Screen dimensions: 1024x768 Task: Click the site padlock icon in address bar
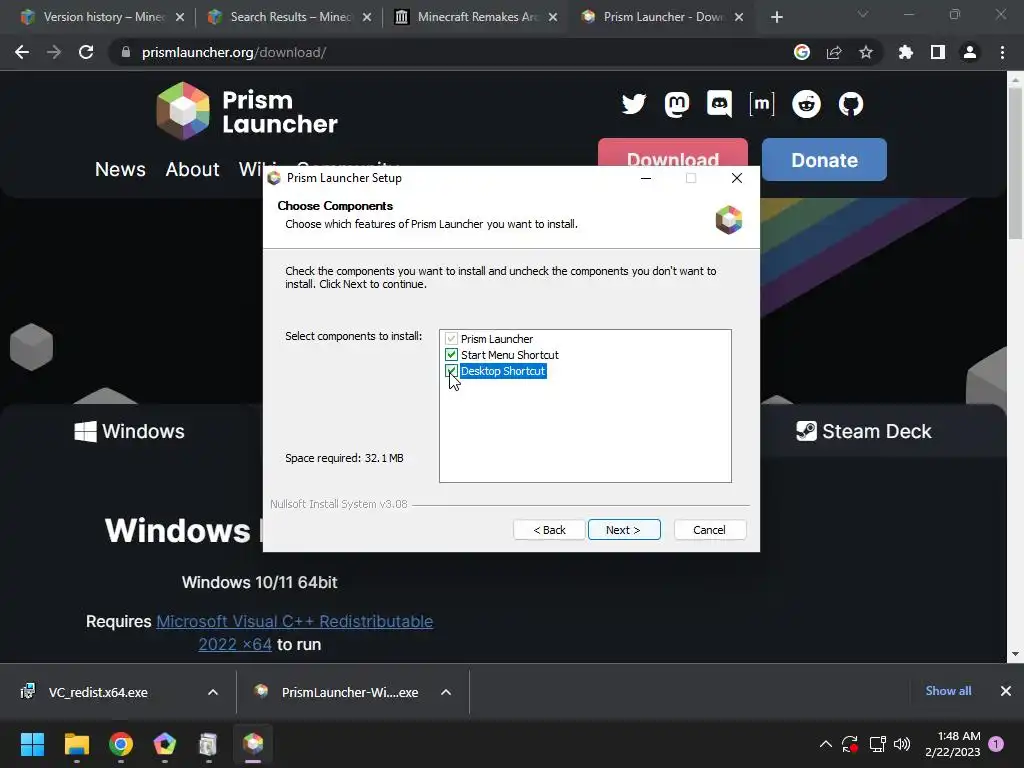pos(126,52)
